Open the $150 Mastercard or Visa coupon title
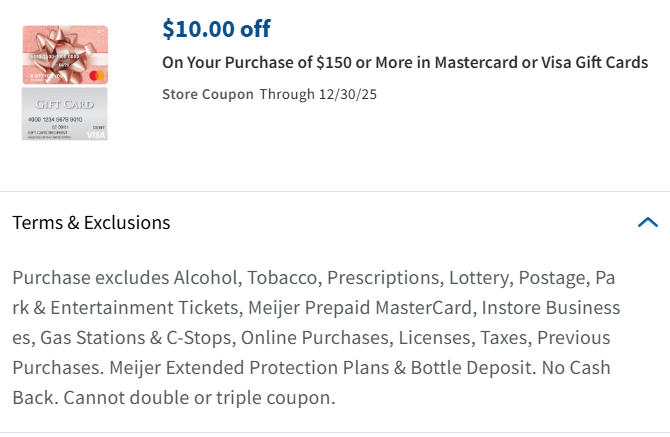Viewport: 670px width, 437px height. tap(405, 63)
